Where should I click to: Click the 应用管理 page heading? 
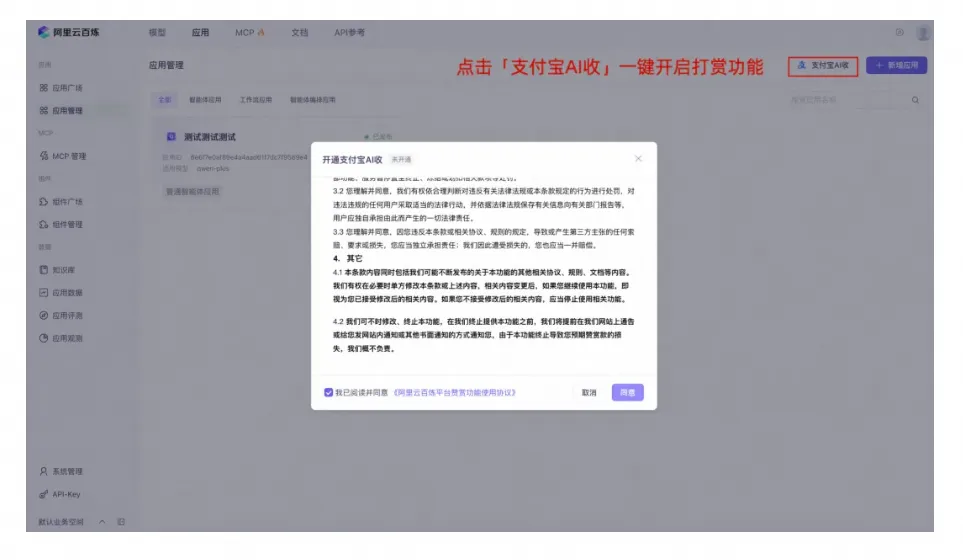pos(166,65)
